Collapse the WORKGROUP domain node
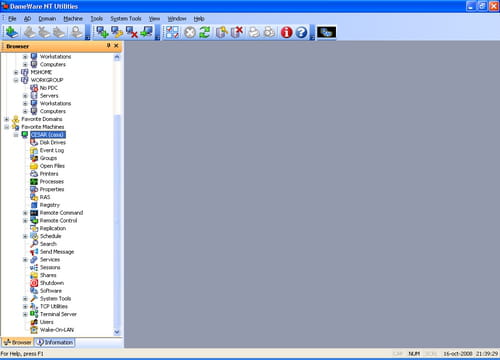The height and width of the screenshot is (360, 500). (x=16, y=80)
